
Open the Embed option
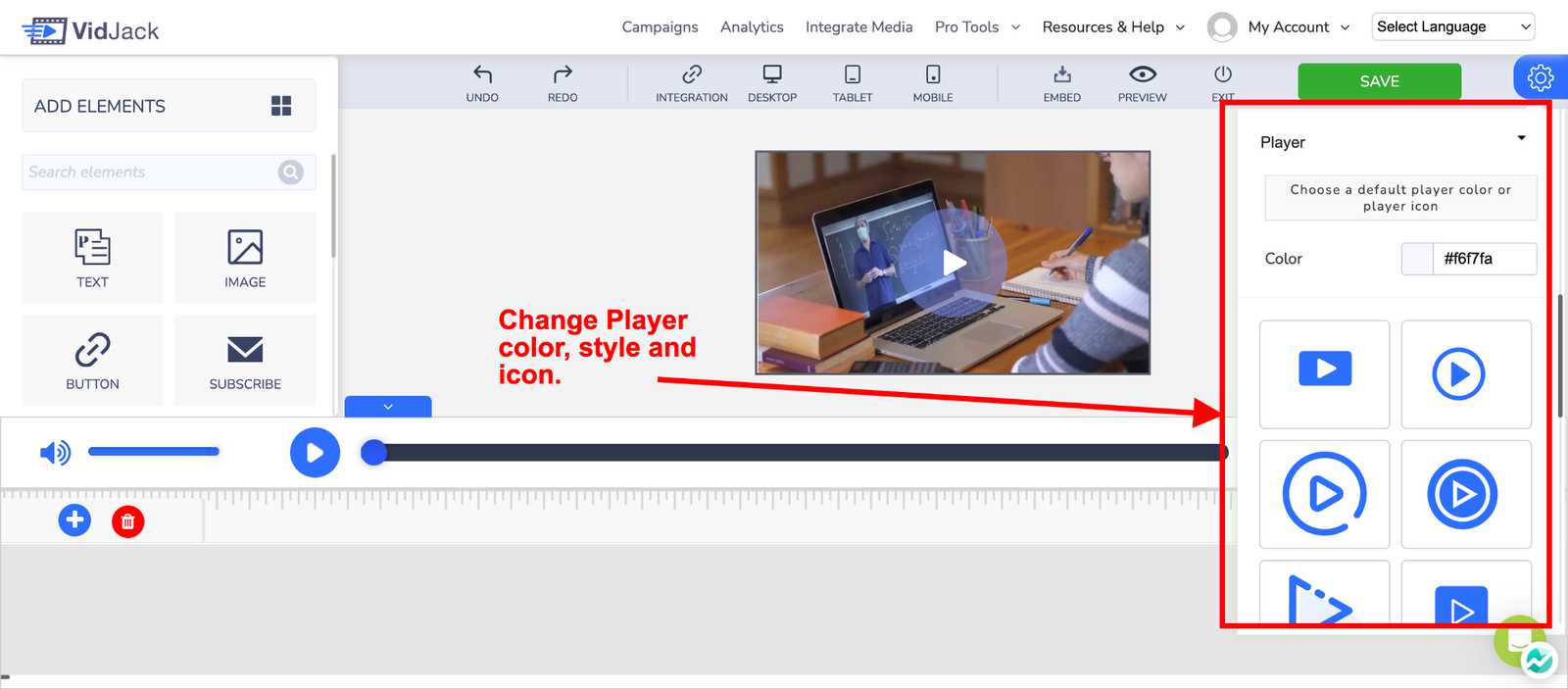coord(1062,83)
